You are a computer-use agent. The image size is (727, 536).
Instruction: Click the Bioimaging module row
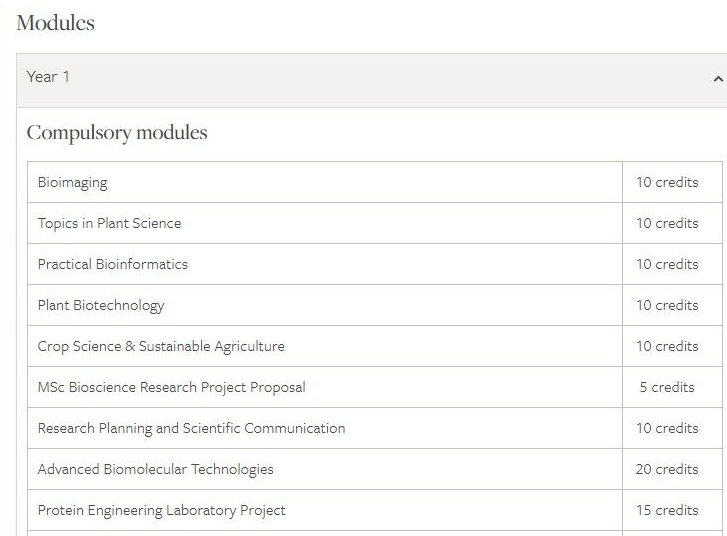tap(73, 183)
